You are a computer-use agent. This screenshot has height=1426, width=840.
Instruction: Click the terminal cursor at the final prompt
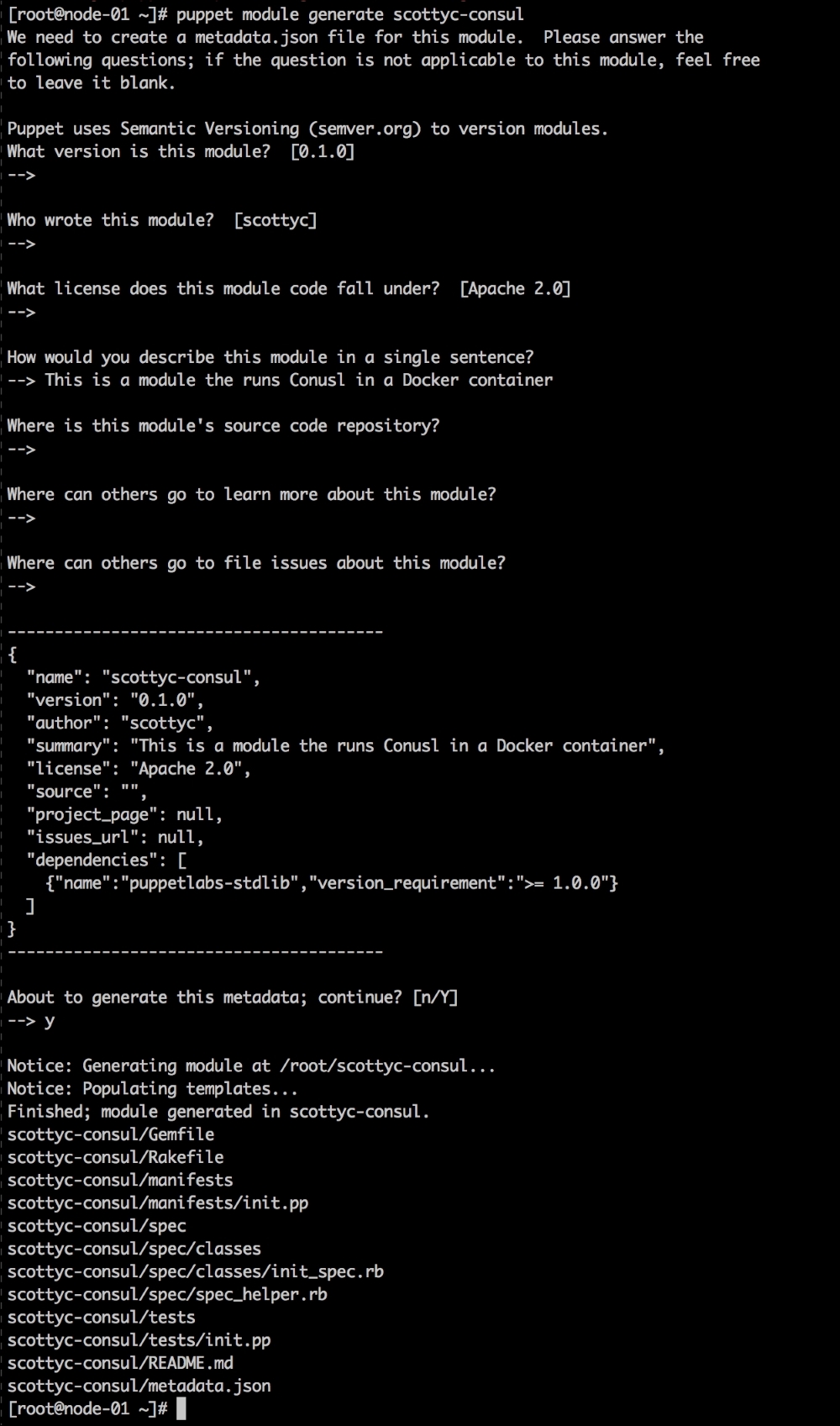tap(181, 1409)
